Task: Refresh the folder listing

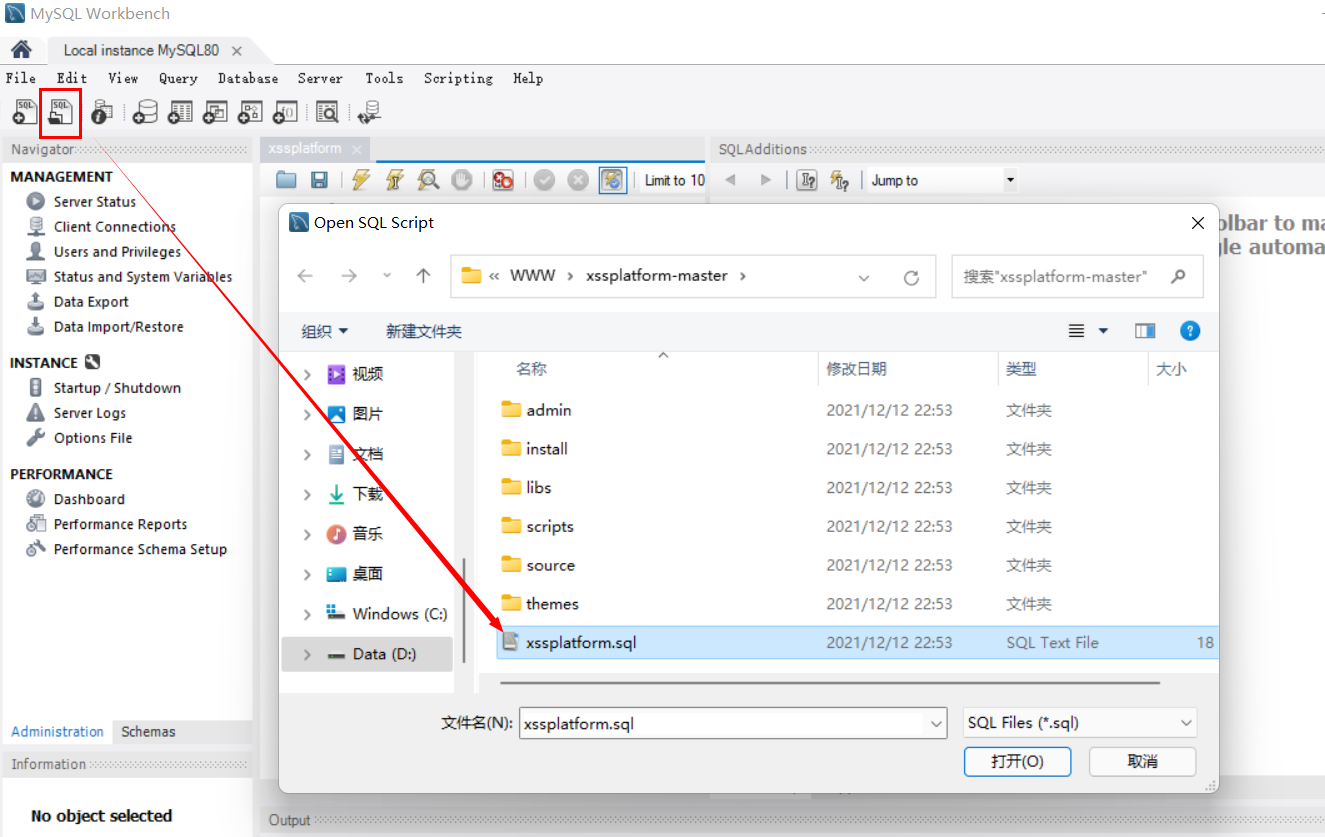Action: 911,278
